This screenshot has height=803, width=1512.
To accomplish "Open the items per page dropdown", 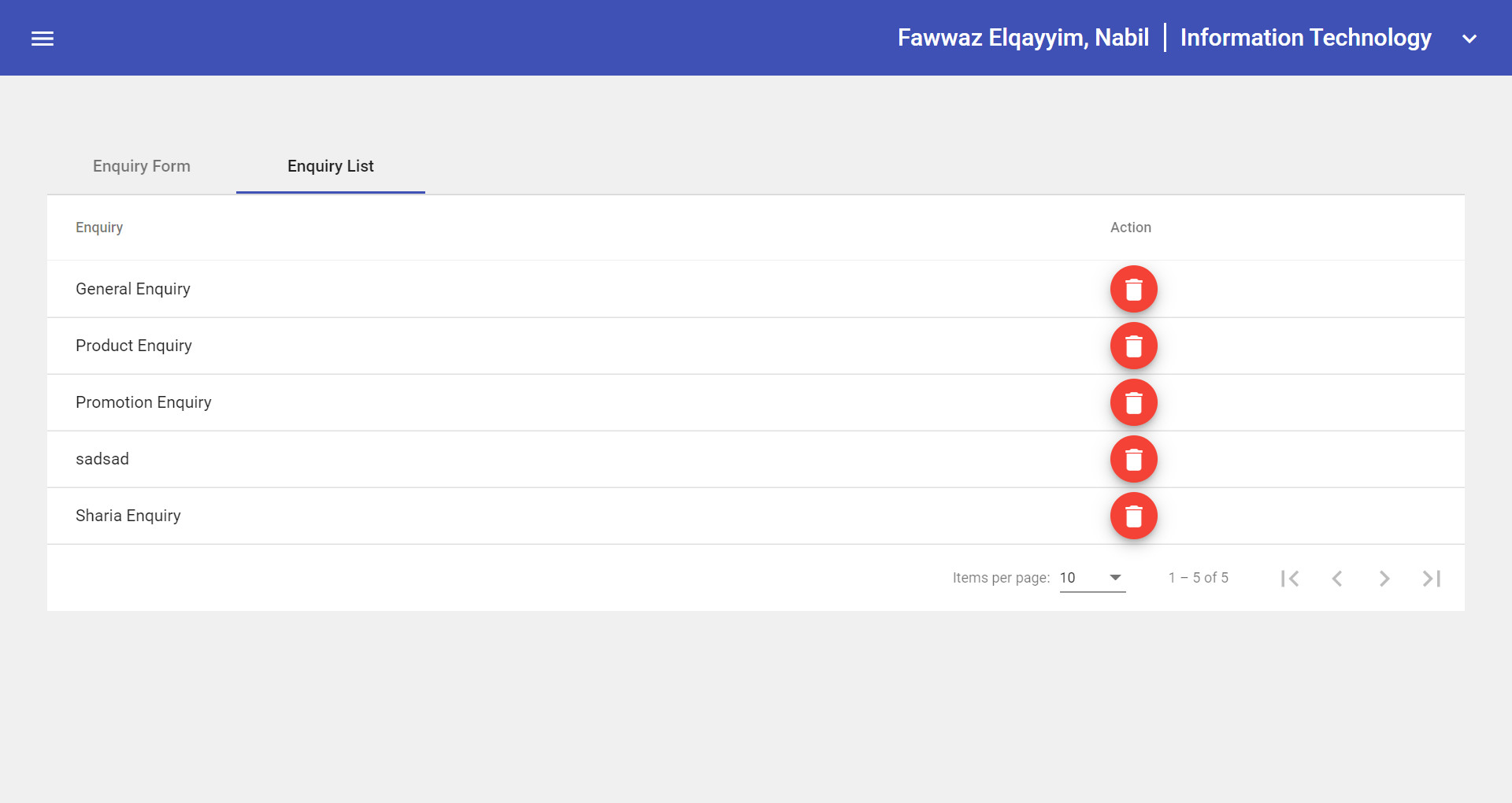I will tap(1092, 578).
